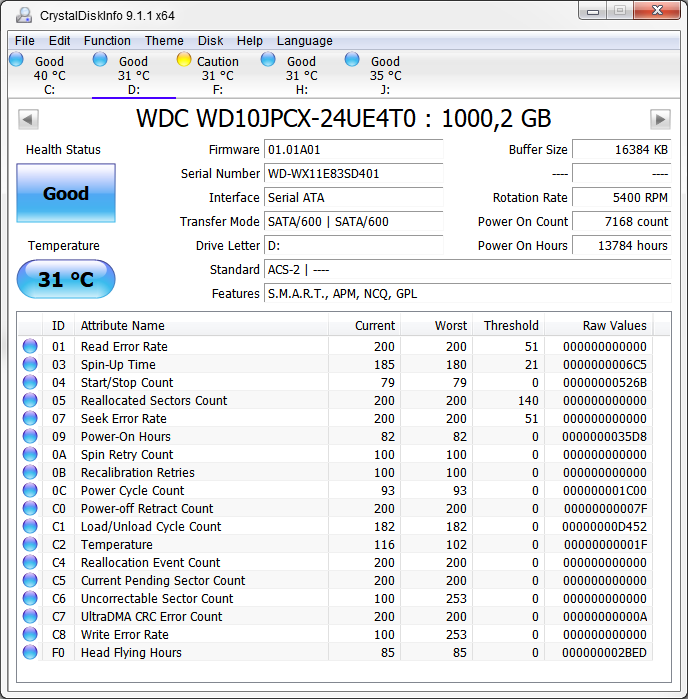Open the Theme menu

(x=164, y=41)
